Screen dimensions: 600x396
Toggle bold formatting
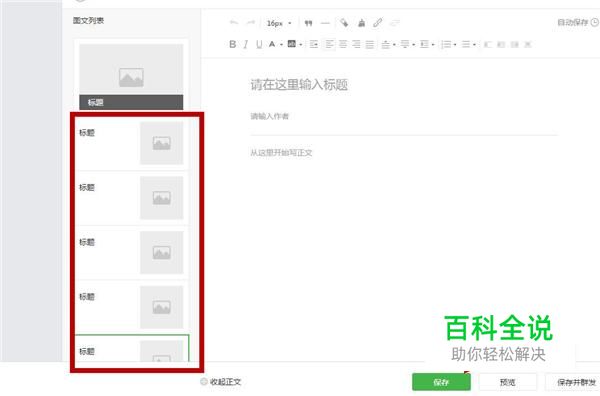tap(232, 44)
